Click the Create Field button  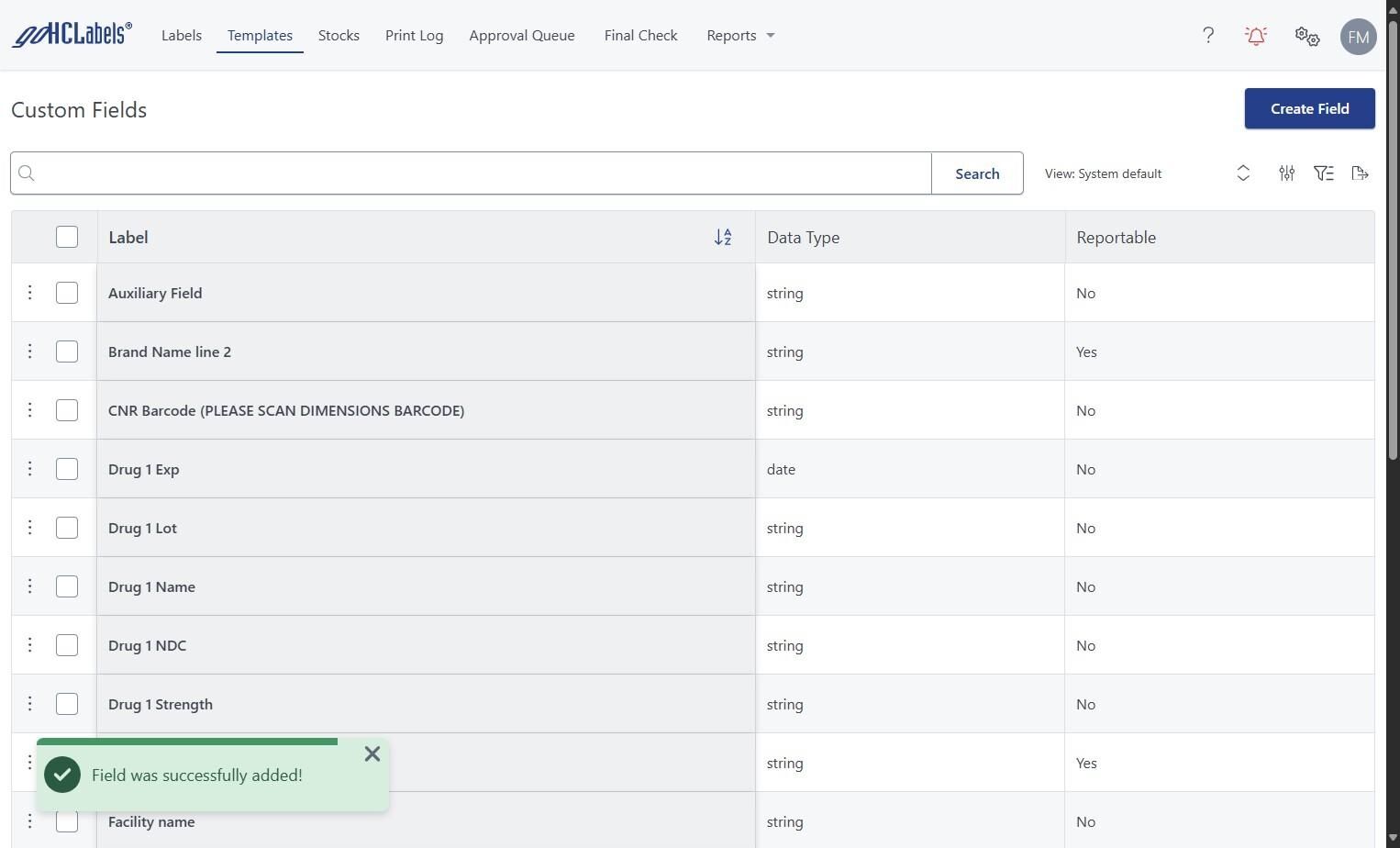click(x=1309, y=108)
